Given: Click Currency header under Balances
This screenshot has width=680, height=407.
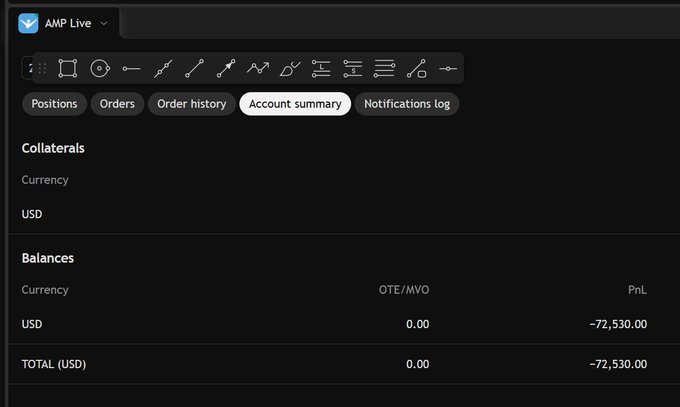Looking at the screenshot, I should (45, 290).
